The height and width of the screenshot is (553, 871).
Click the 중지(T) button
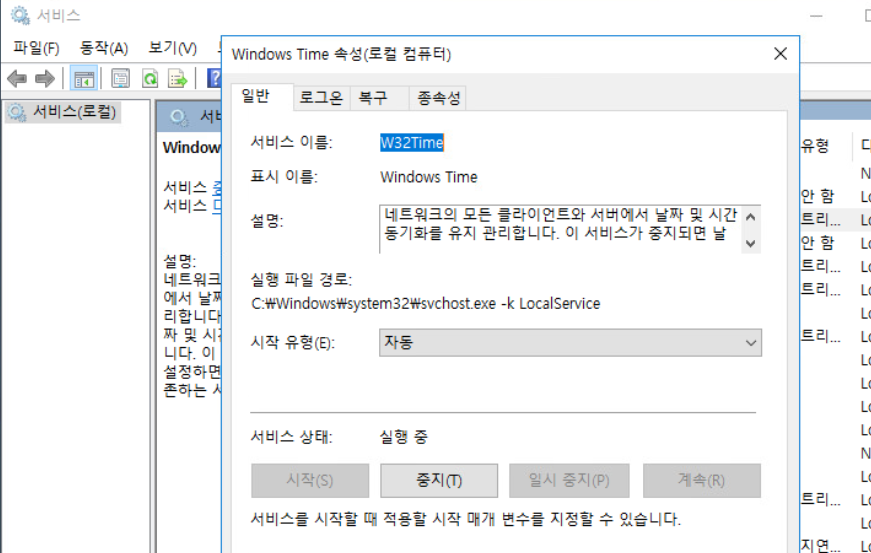439,480
